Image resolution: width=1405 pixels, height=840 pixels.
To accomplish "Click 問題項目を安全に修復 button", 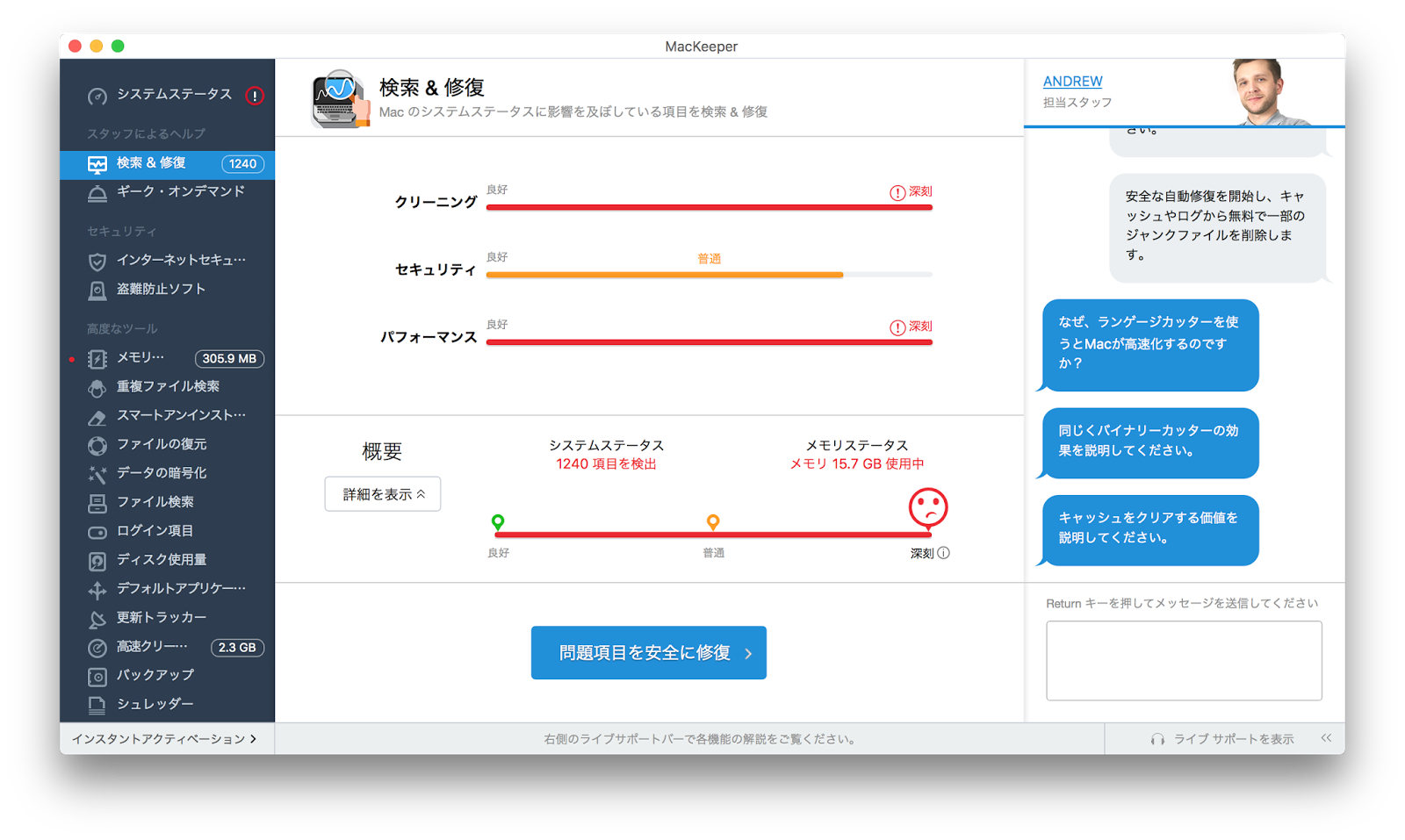I will click(649, 652).
